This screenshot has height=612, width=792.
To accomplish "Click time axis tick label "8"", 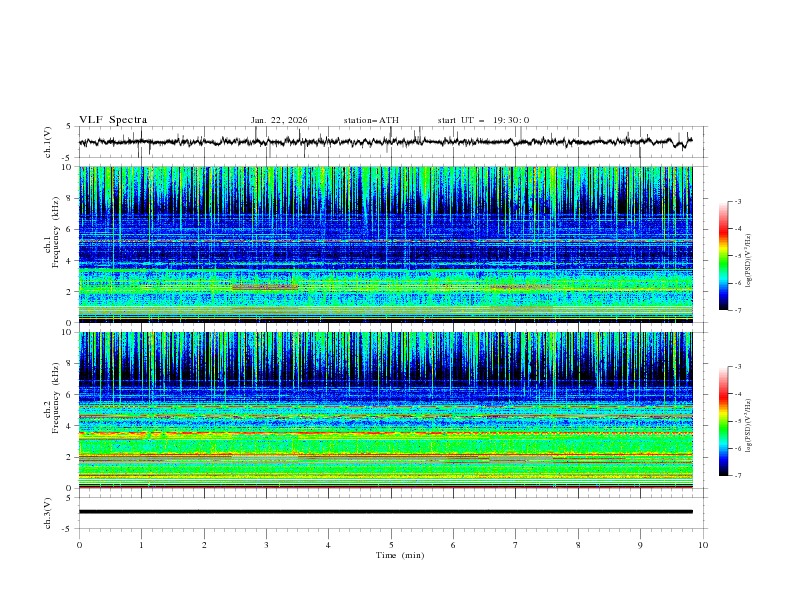I will [x=578, y=545].
